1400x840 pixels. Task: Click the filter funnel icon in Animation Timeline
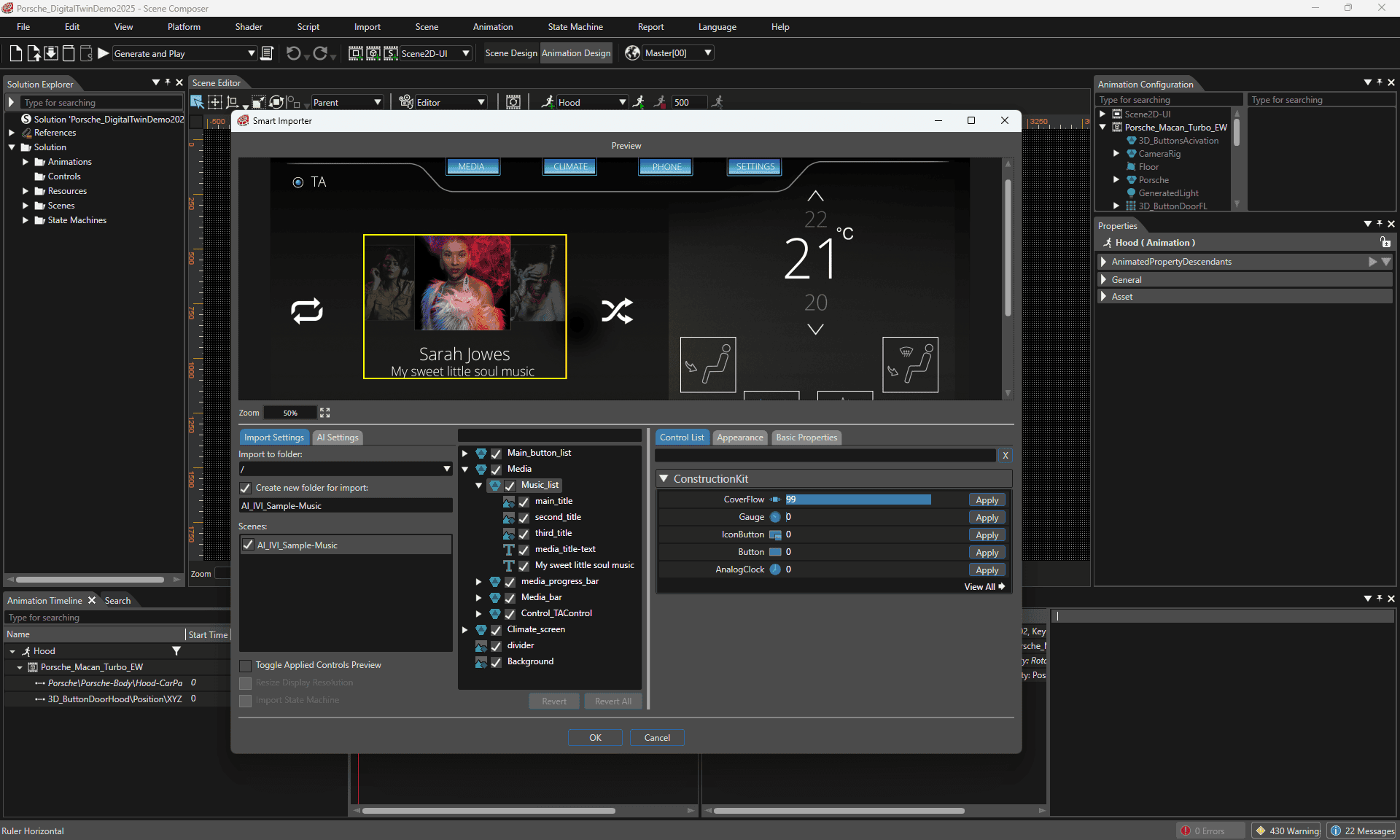coord(176,651)
